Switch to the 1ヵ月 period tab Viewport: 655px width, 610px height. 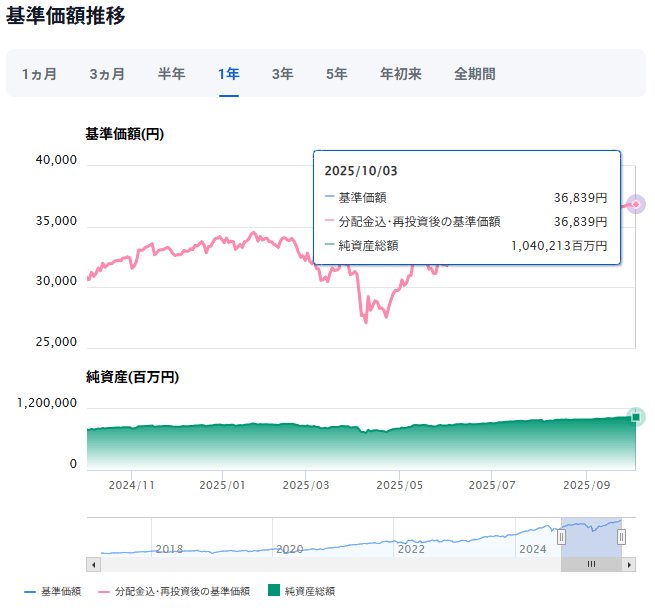39,74
